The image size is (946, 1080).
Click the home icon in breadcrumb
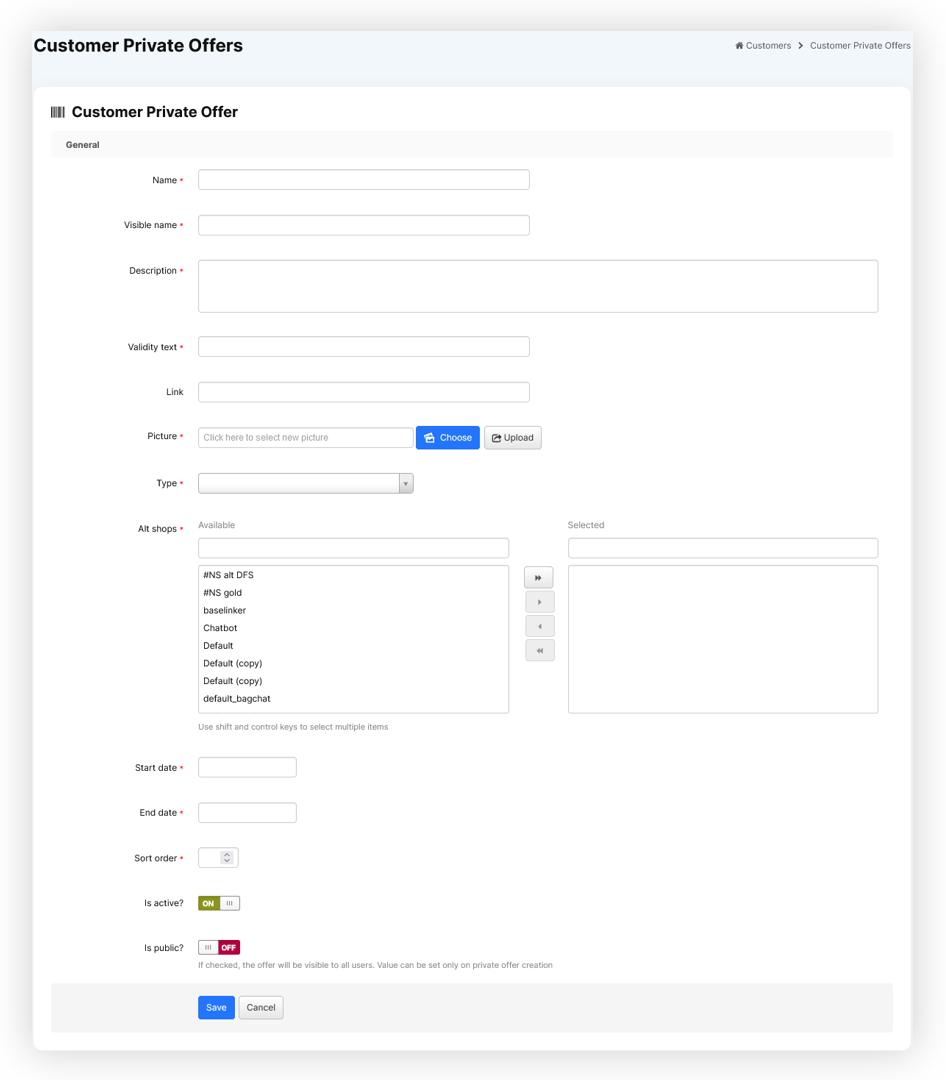pyautogui.click(x=739, y=46)
